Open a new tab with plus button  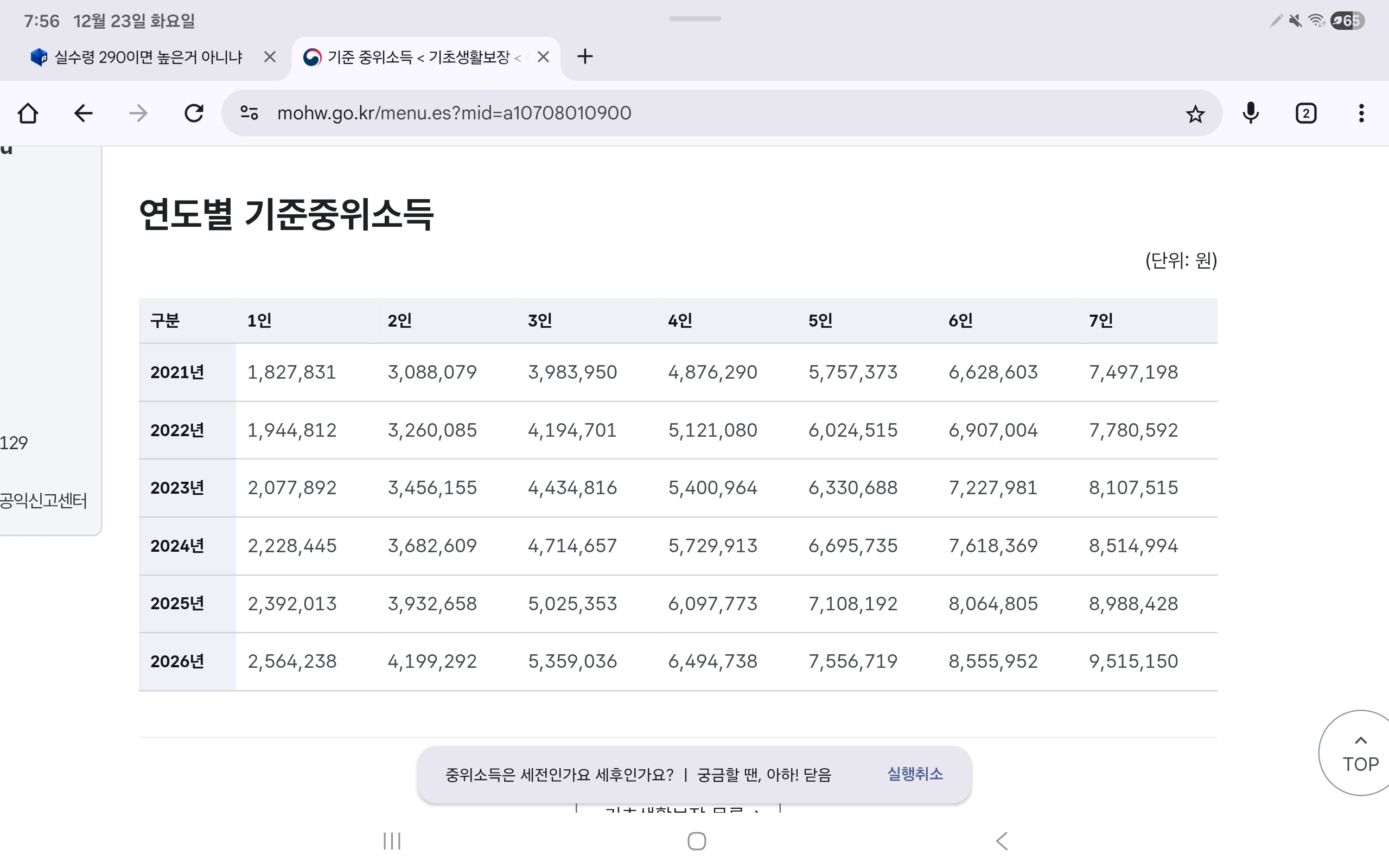584,57
